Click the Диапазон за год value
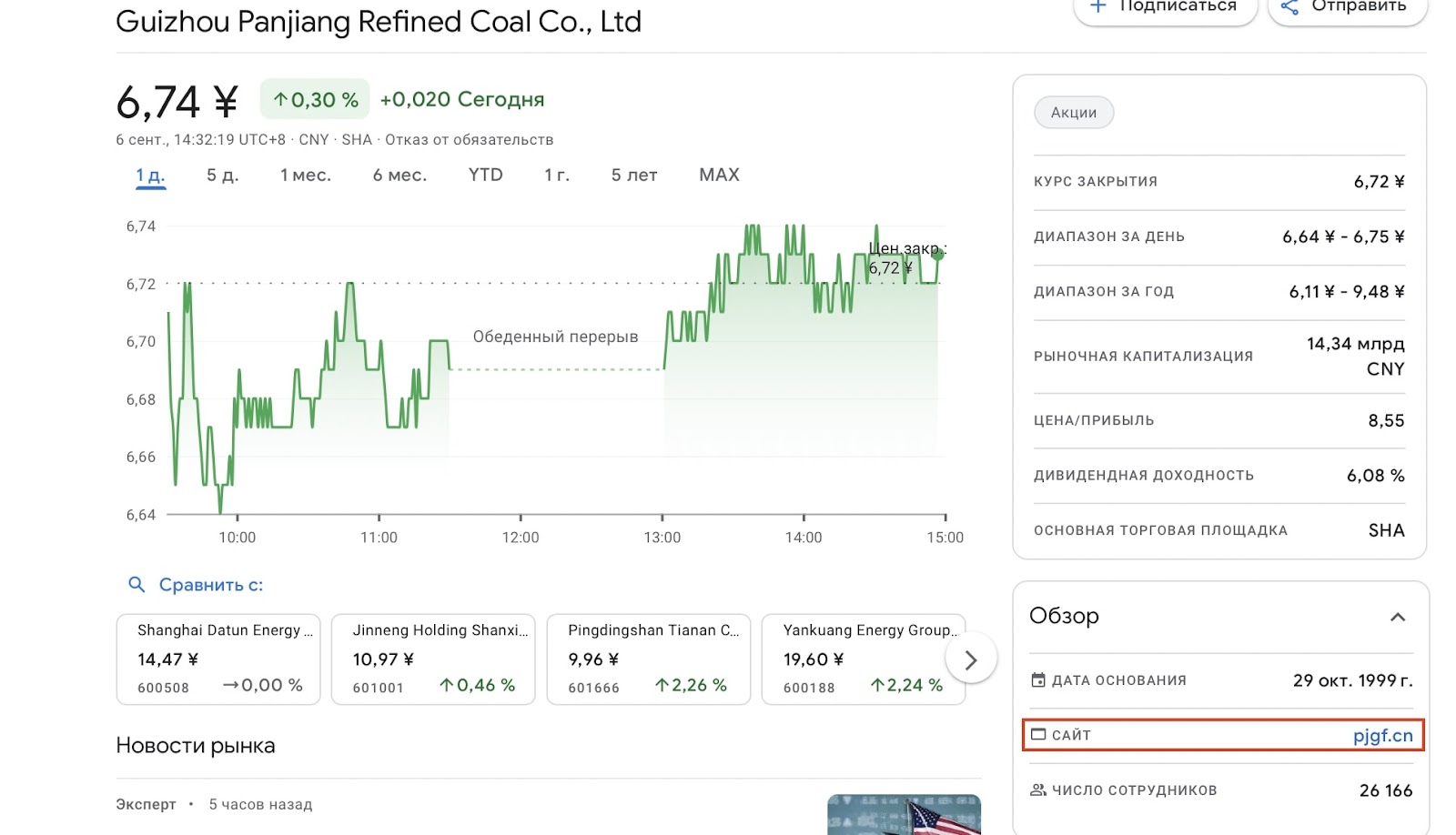Image resolution: width=1456 pixels, height=835 pixels. (1347, 291)
